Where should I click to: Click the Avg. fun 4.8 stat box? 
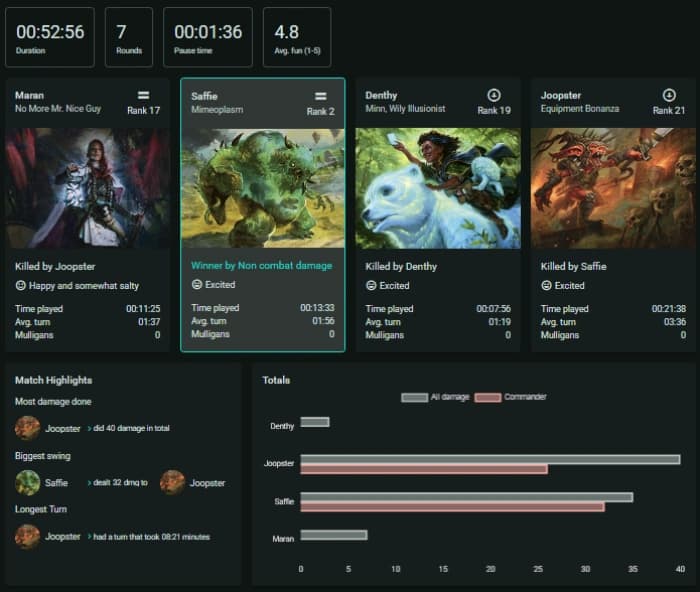[x=297, y=37]
